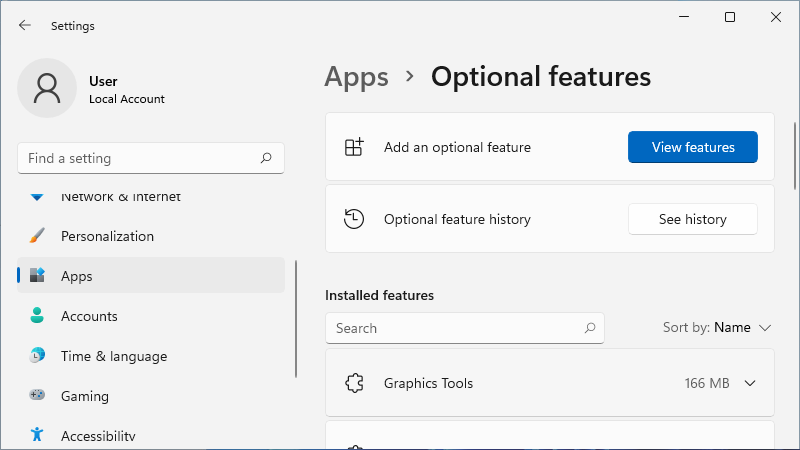Image resolution: width=800 pixels, height=450 pixels.
Task: Click the Personalization paintbrush icon
Action: (37, 236)
